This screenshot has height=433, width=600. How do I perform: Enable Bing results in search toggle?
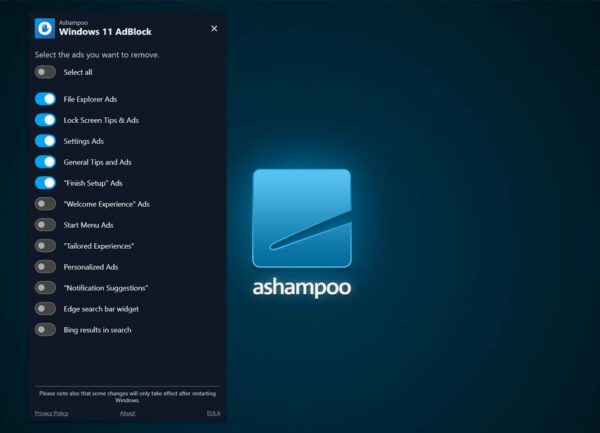pos(45,330)
